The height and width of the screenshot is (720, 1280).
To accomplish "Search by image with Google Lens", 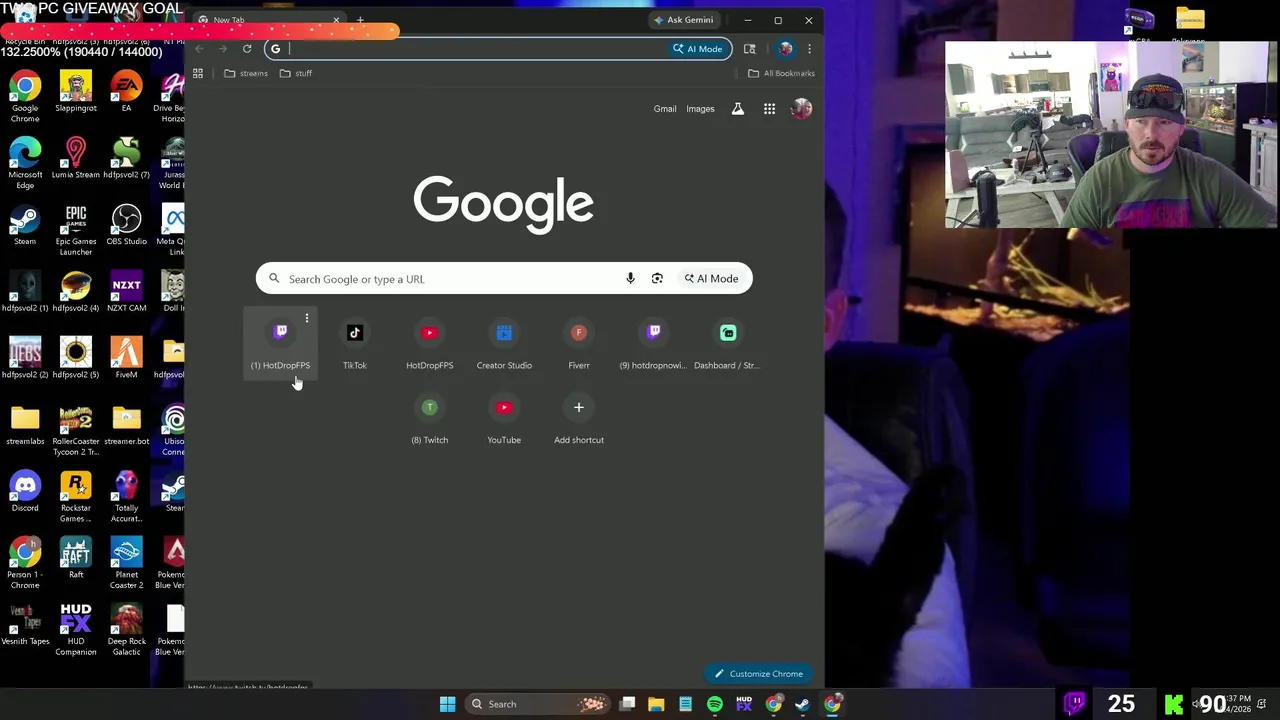I will (657, 279).
